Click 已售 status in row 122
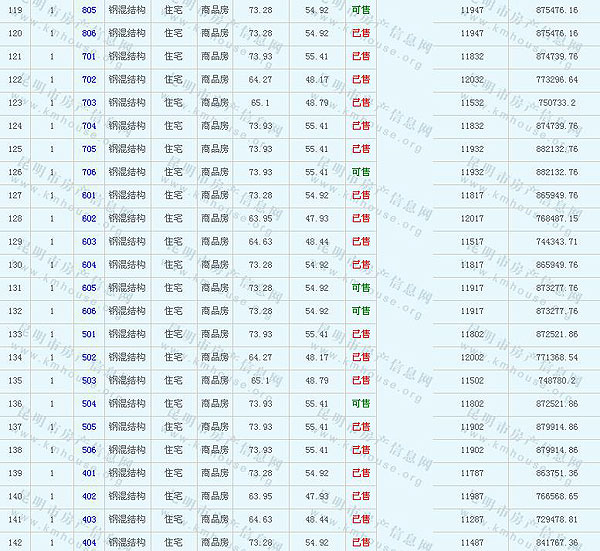Image resolution: width=600 pixels, height=551 pixels. coord(361,79)
